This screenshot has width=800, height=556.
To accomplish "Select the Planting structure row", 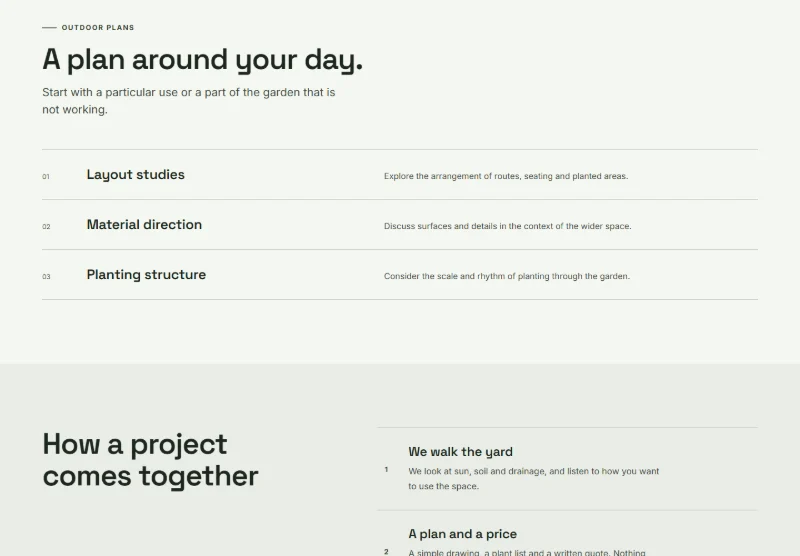I will pos(400,274).
